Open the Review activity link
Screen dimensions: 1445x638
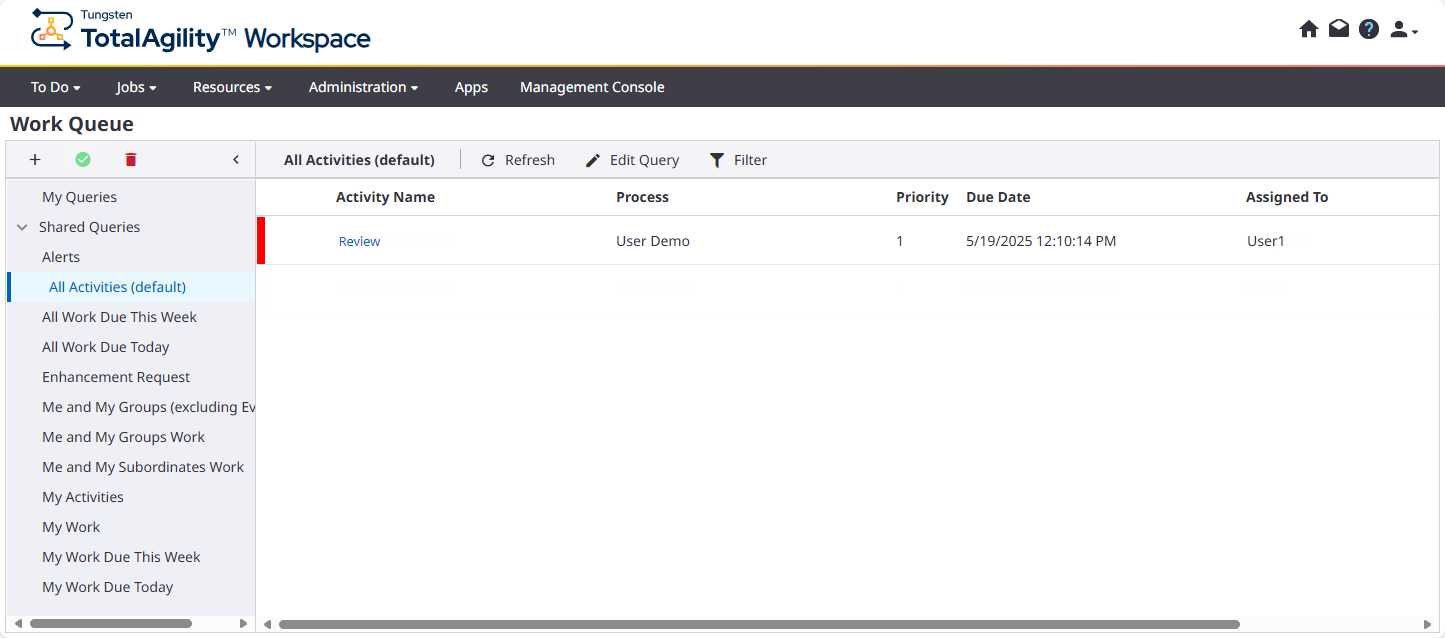tap(359, 241)
